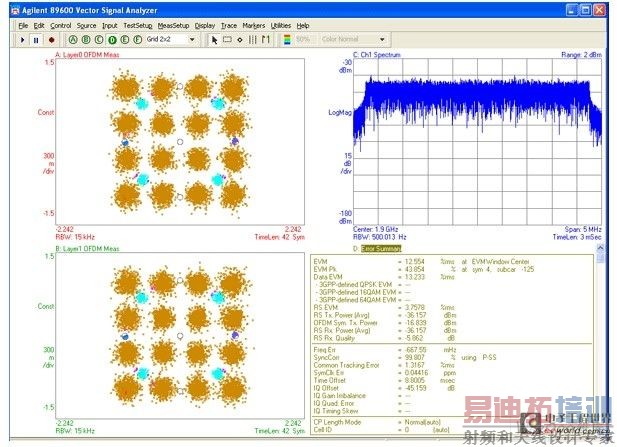The width and height of the screenshot is (617, 447).
Task: Select the arrow pointer tool
Action: (214, 40)
